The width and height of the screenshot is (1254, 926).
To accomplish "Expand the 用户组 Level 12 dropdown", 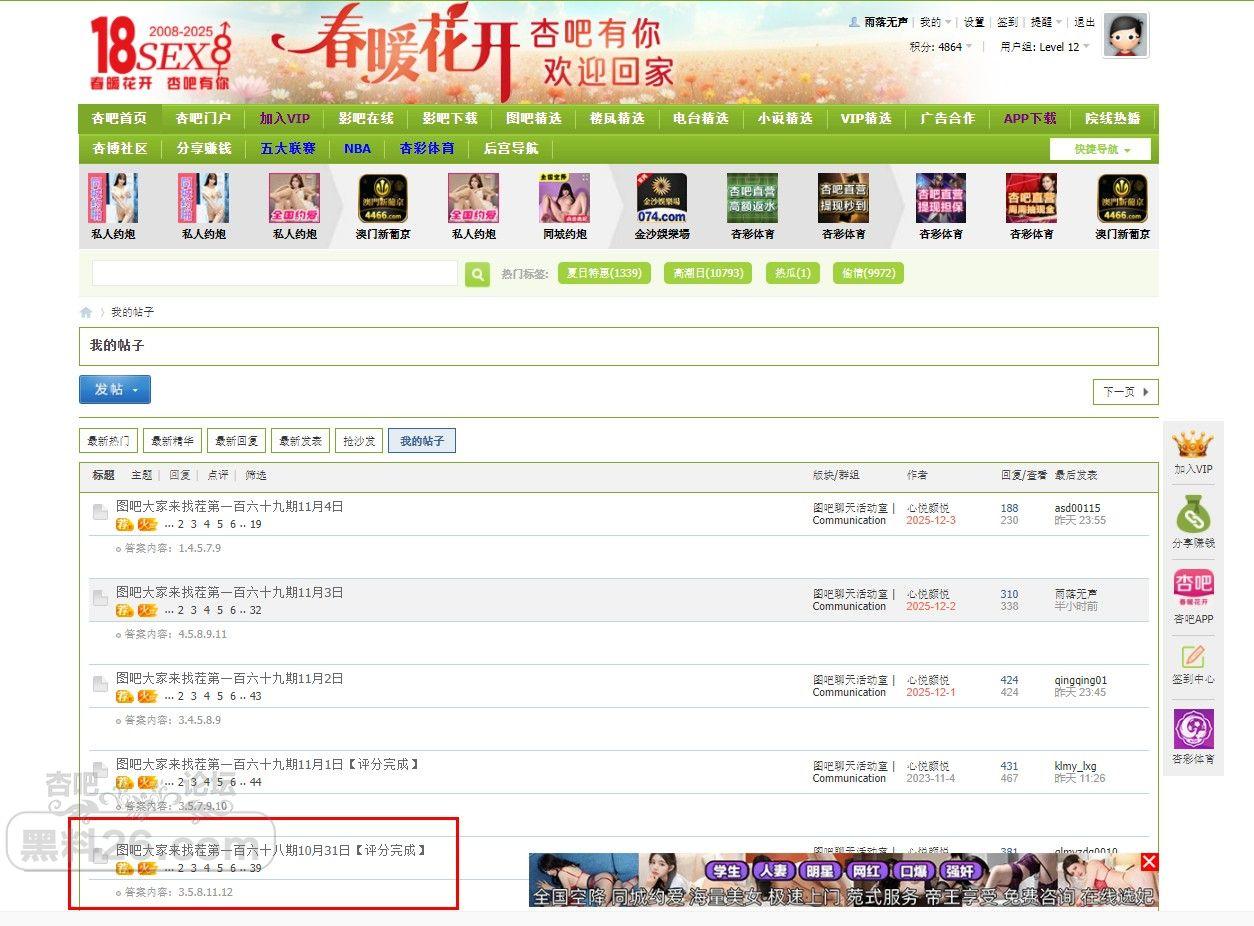I will point(1045,47).
